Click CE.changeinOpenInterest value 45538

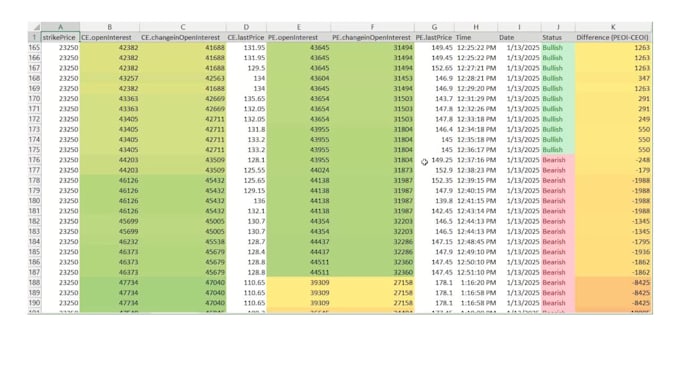point(183,242)
